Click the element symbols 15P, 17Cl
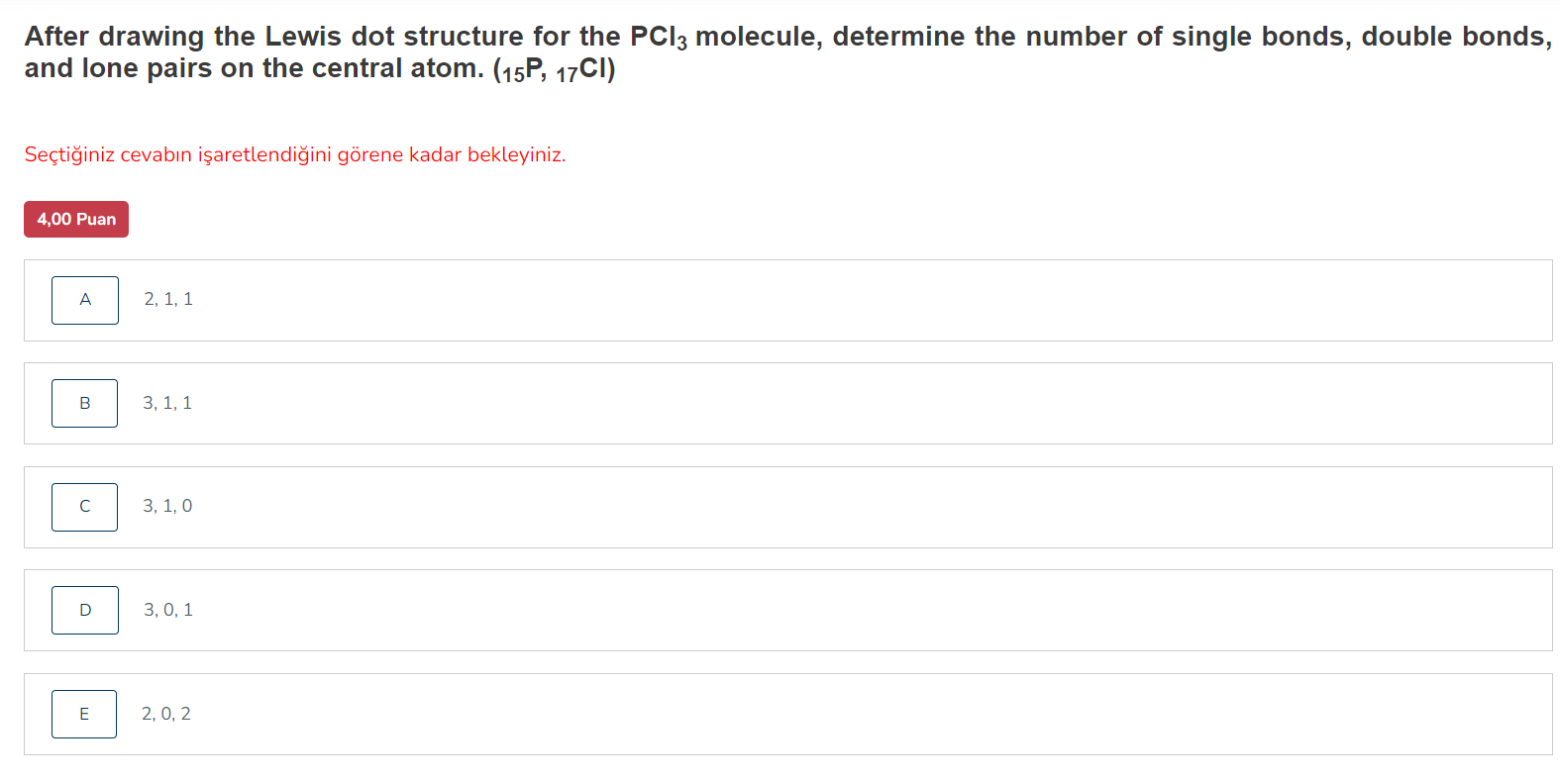Viewport: 1560px width, 784px height. pyautogui.click(x=555, y=69)
